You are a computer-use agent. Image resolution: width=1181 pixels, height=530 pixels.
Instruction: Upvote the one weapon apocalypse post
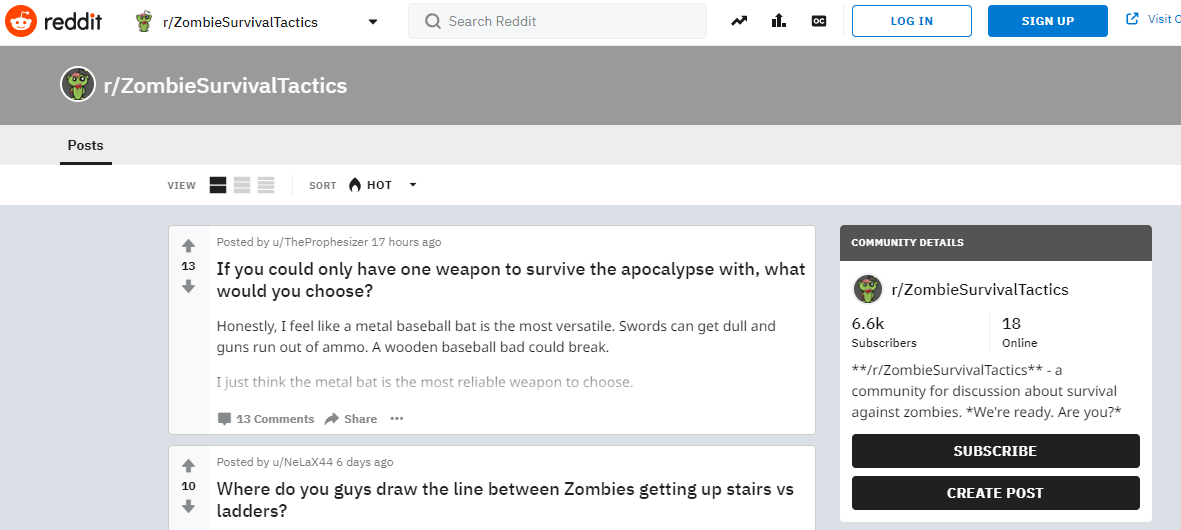188,245
